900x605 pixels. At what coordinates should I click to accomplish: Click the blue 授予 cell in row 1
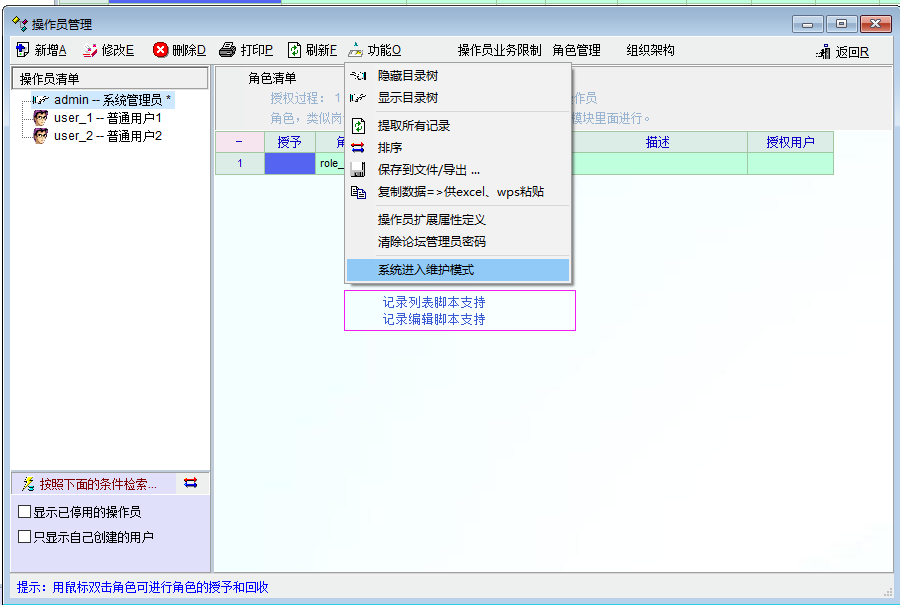point(289,164)
